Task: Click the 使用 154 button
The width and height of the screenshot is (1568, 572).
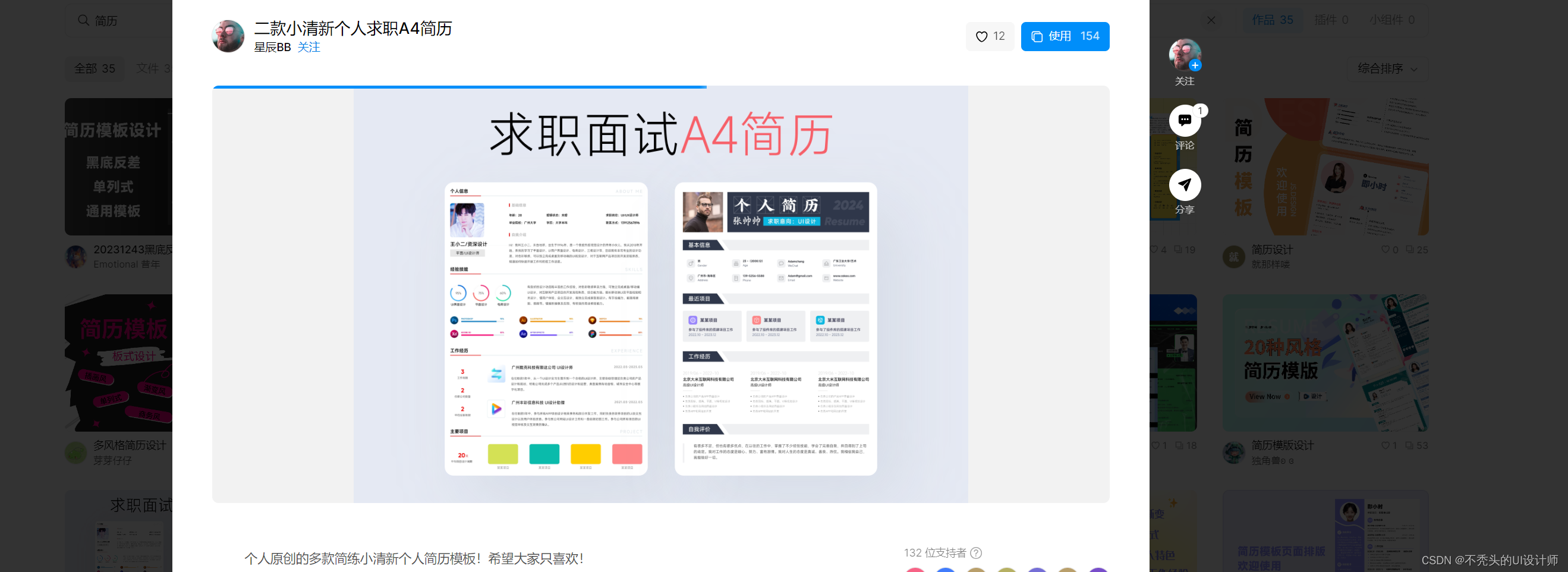Action: click(x=1065, y=36)
